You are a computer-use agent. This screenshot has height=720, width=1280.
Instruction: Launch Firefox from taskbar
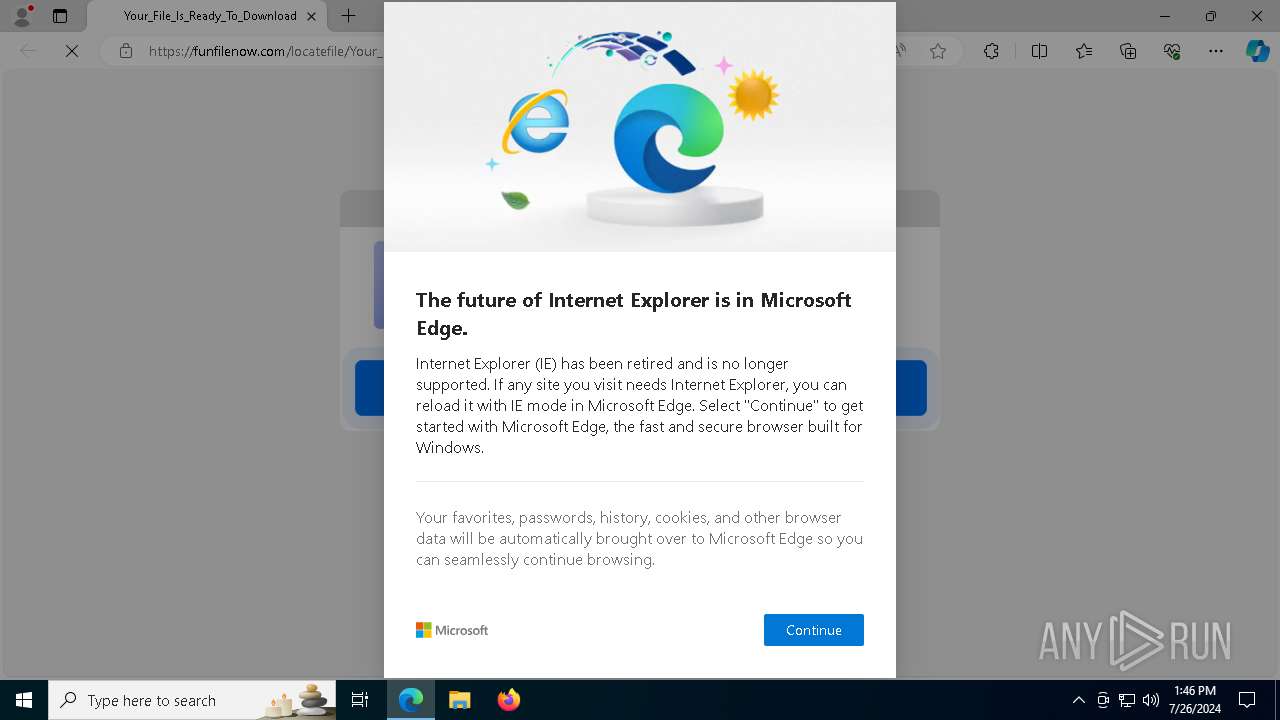[x=508, y=700]
